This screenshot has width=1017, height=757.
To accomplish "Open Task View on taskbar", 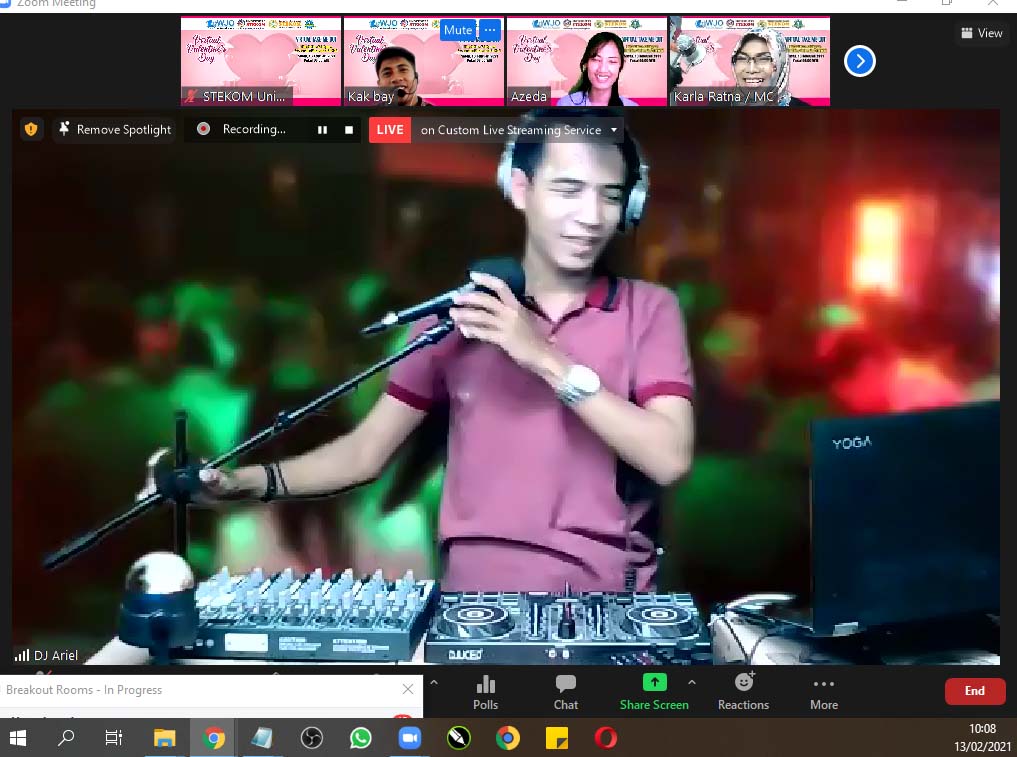I will point(114,738).
